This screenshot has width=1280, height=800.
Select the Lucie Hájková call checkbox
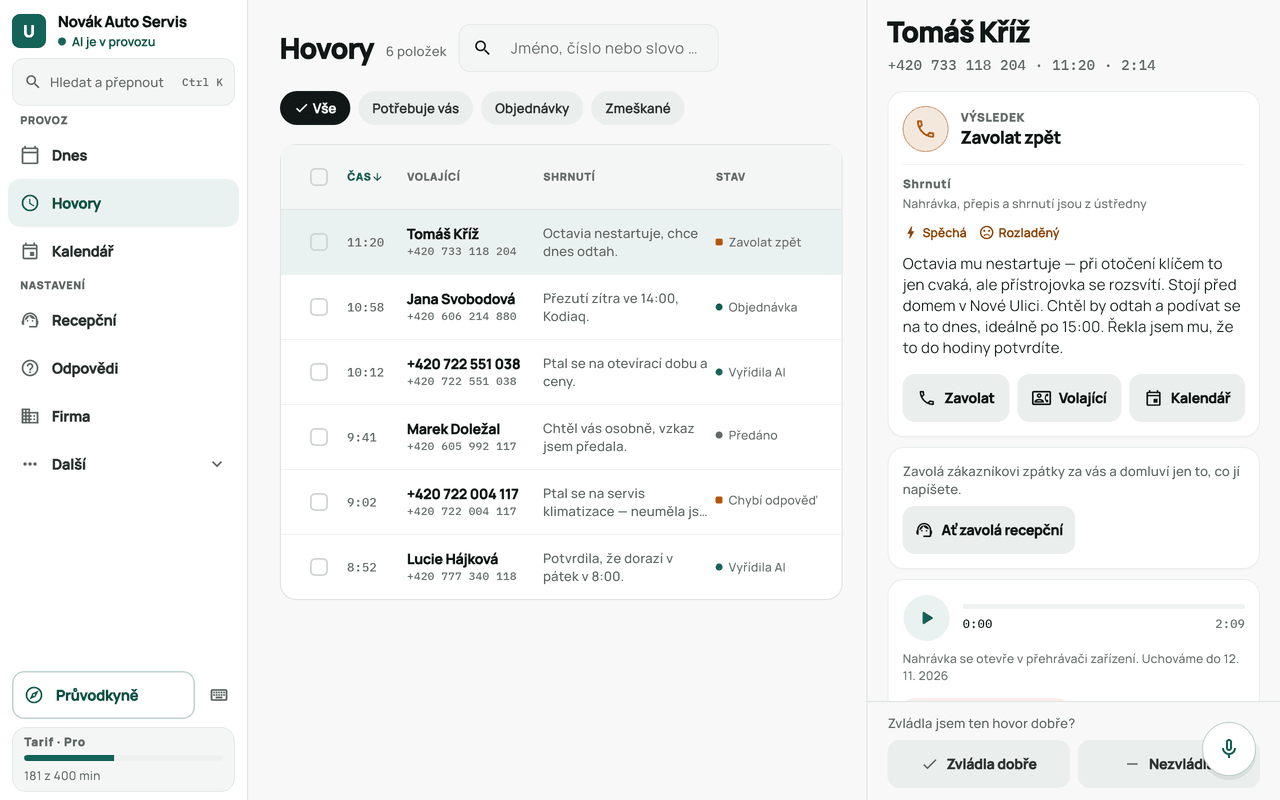coord(319,567)
